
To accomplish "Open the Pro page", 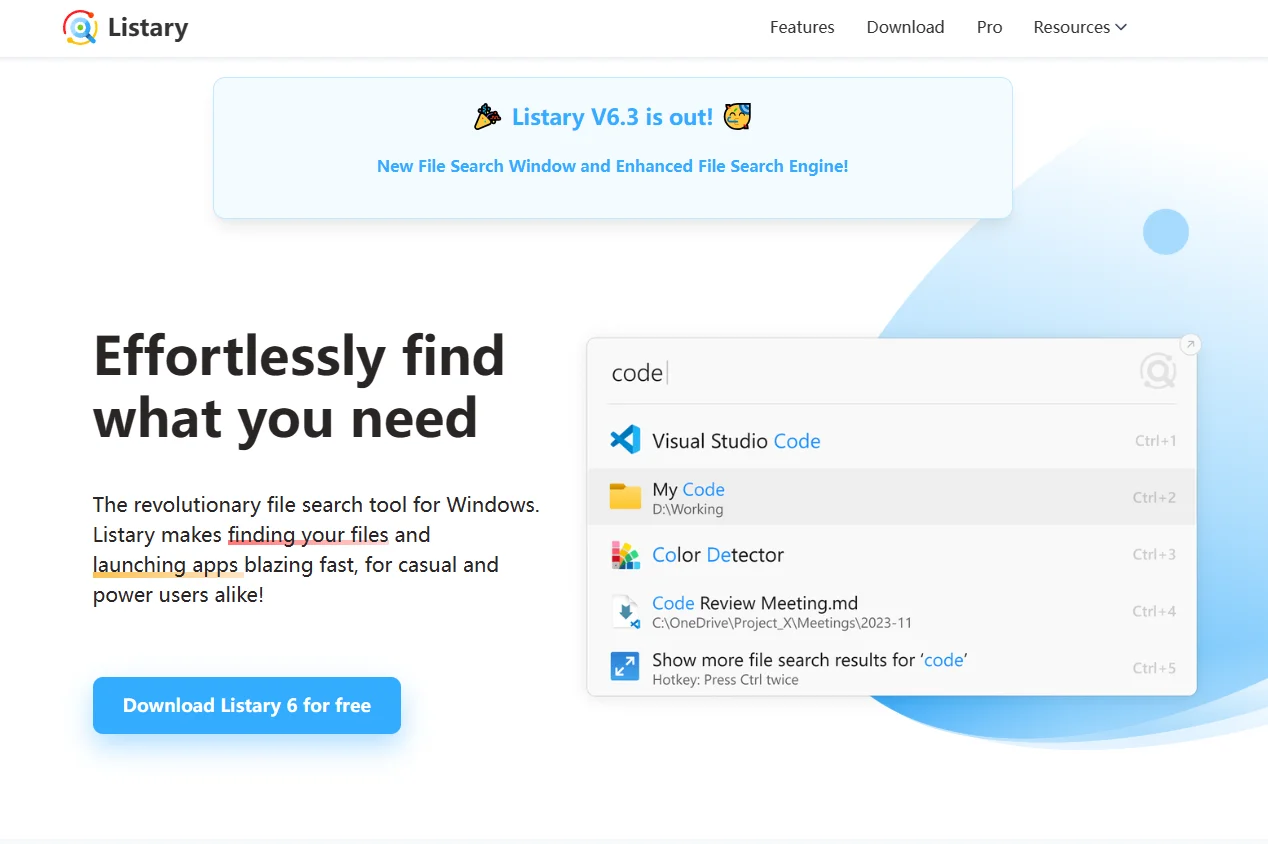I will pyautogui.click(x=989, y=27).
